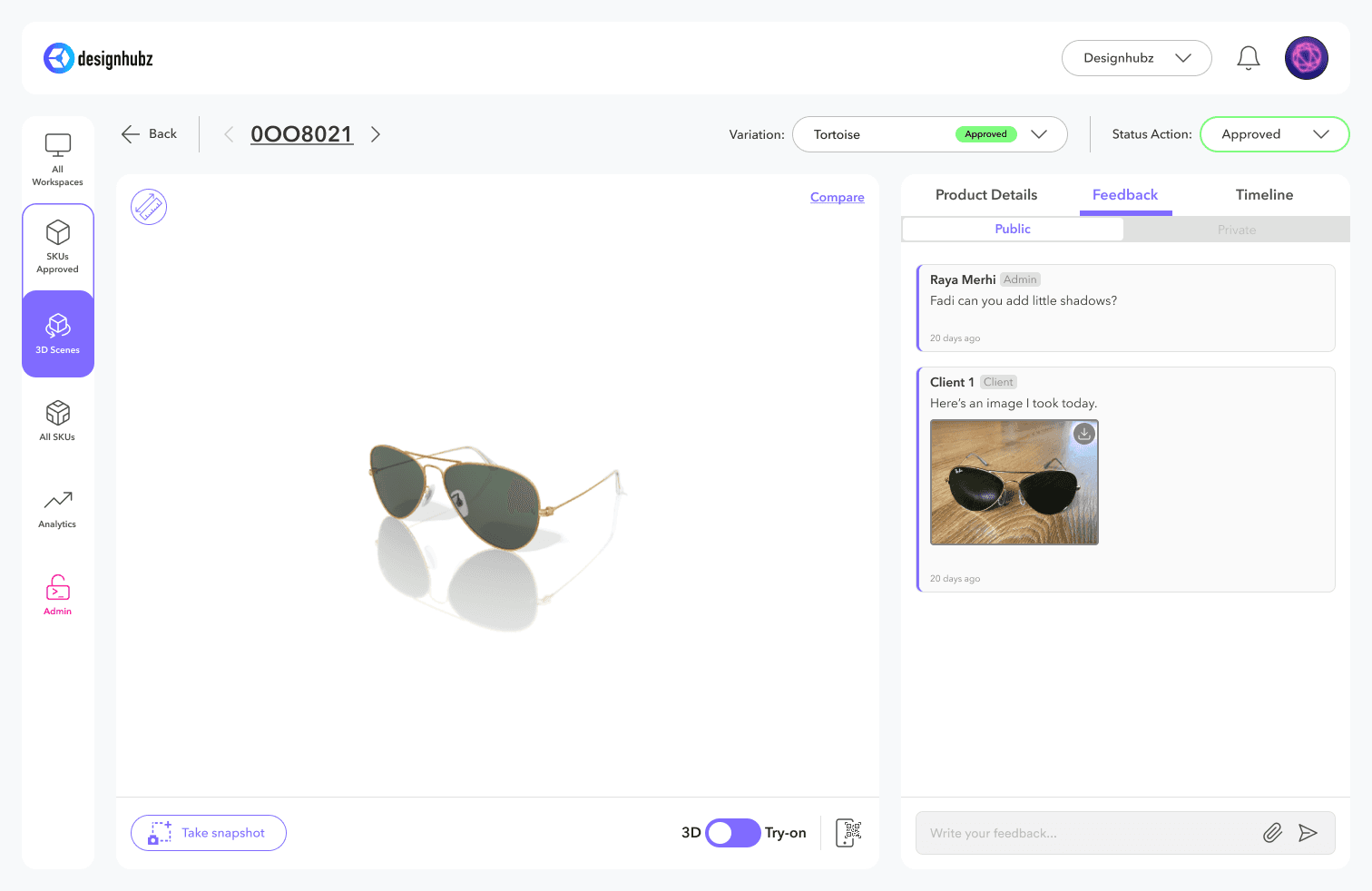Viewport: 1372px width, 891px height.
Task: Open the client's sunglasses photo thumbnail
Action: [x=1014, y=482]
